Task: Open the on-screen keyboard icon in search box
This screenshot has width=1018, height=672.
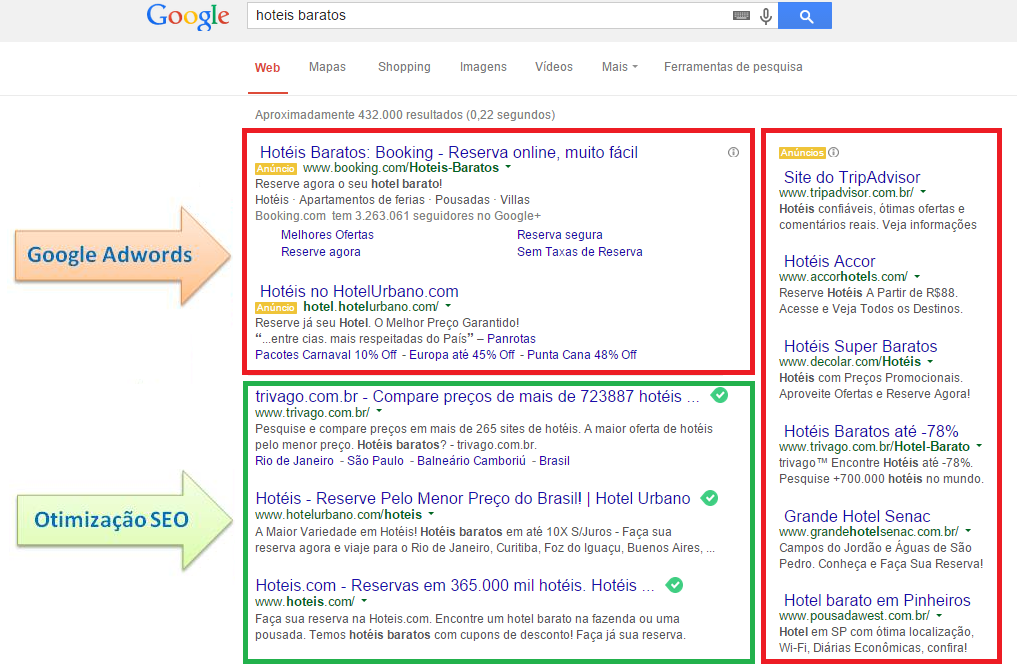Action: point(741,16)
